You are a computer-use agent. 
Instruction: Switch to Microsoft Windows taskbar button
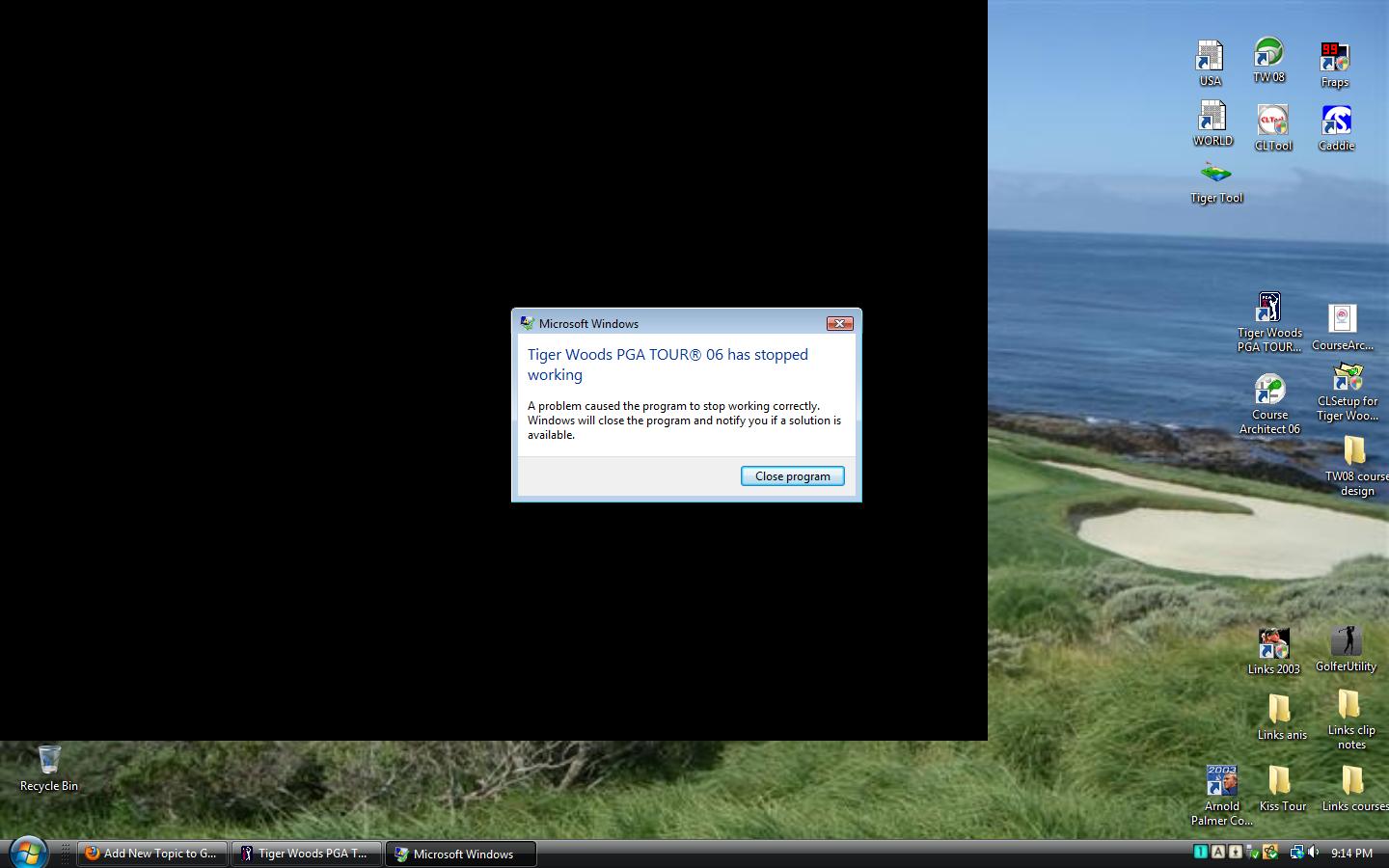461,854
